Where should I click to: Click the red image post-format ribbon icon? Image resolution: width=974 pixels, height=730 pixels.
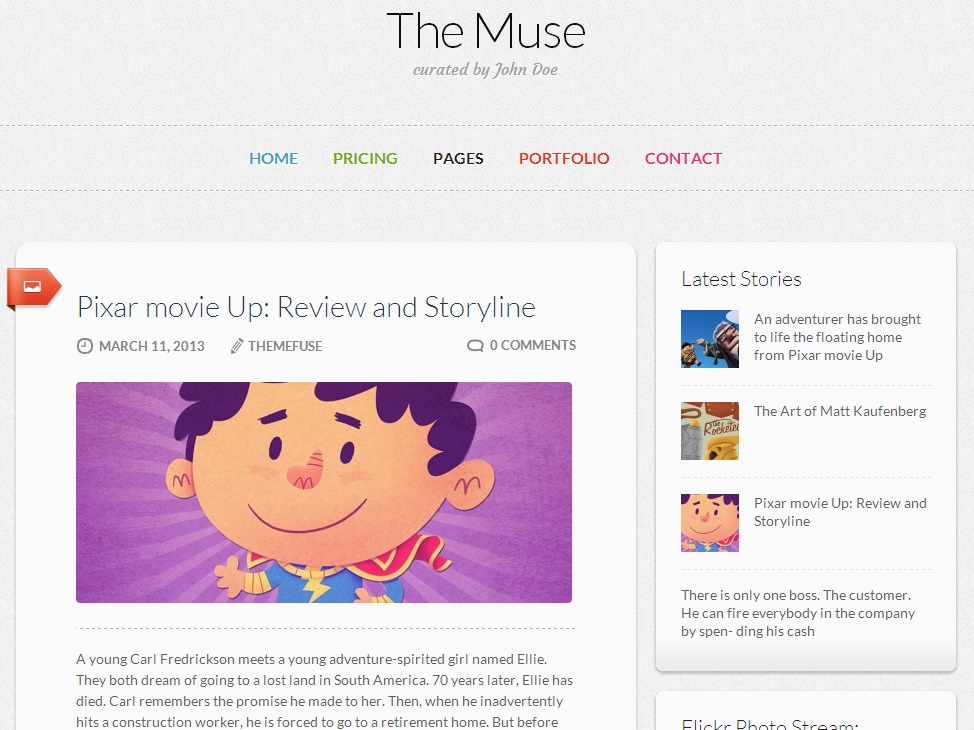(34, 287)
